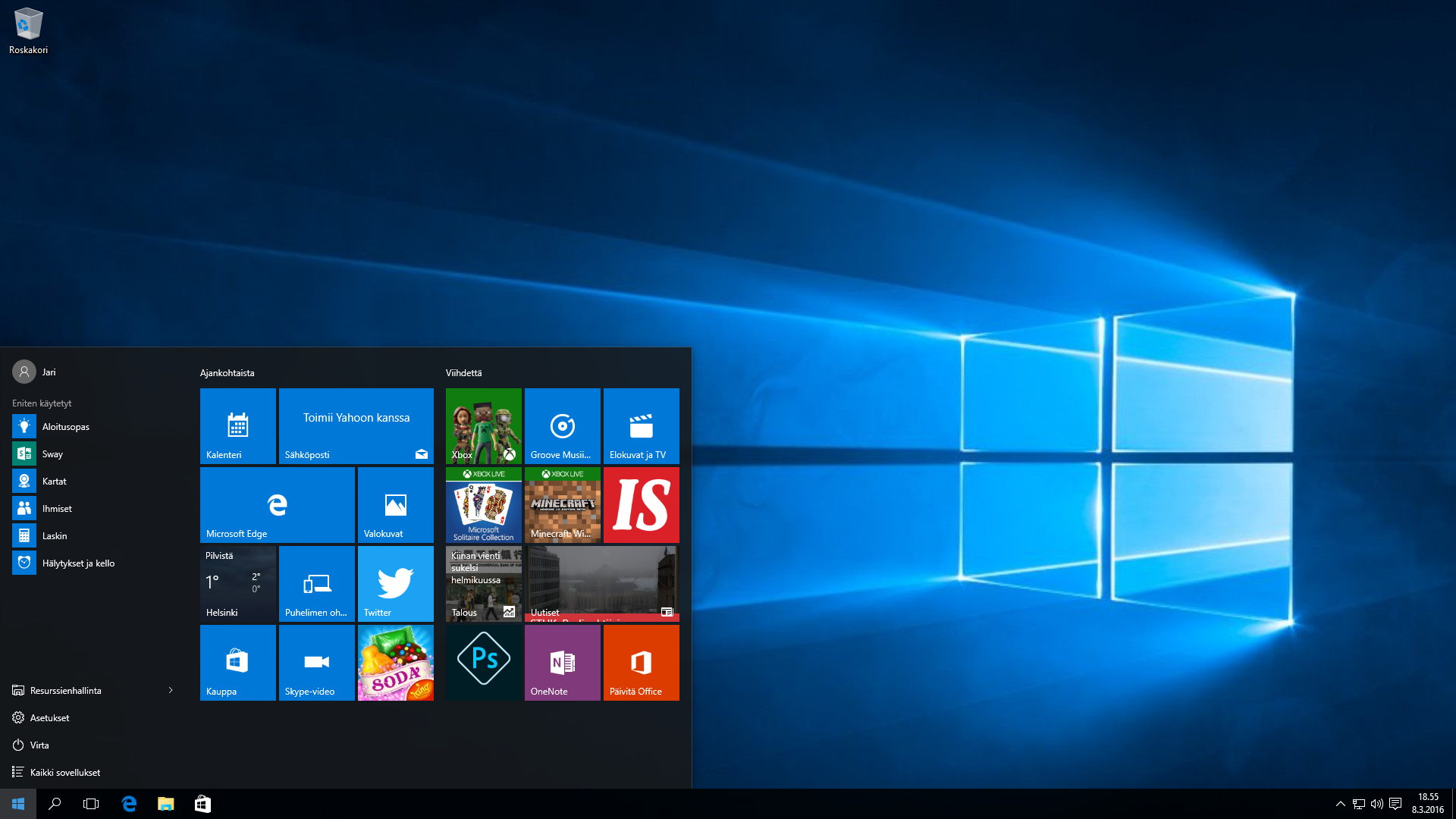Open the Twitter tile
Viewport: 1456px width, 819px height.
pos(396,584)
